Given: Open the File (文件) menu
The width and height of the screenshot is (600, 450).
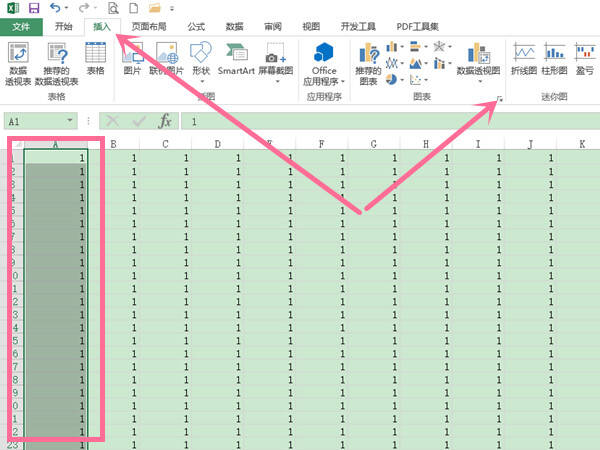Looking at the screenshot, I should (21, 26).
